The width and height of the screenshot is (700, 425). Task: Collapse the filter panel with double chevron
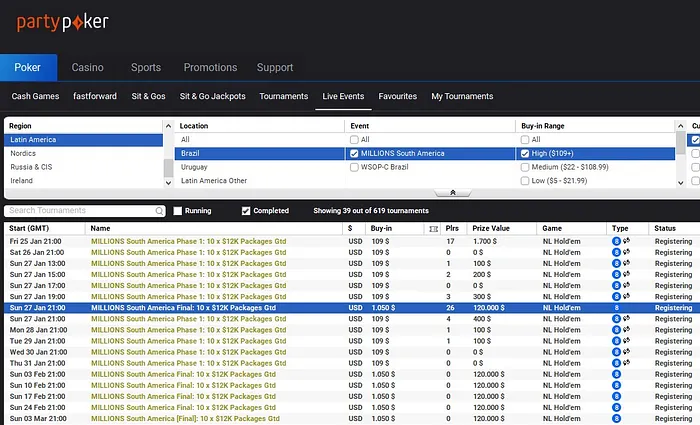pyautogui.click(x=452, y=192)
